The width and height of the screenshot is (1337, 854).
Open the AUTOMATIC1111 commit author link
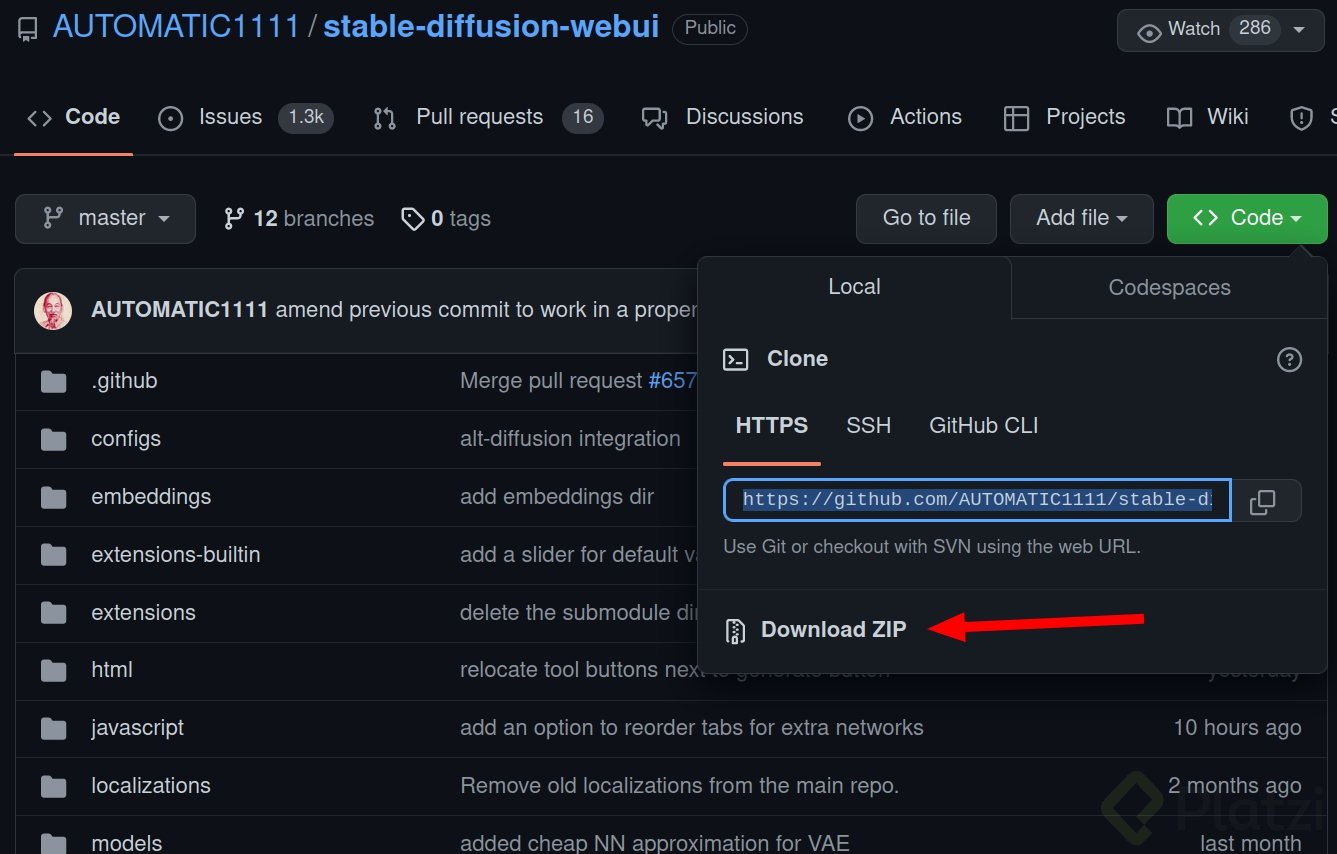(x=180, y=310)
